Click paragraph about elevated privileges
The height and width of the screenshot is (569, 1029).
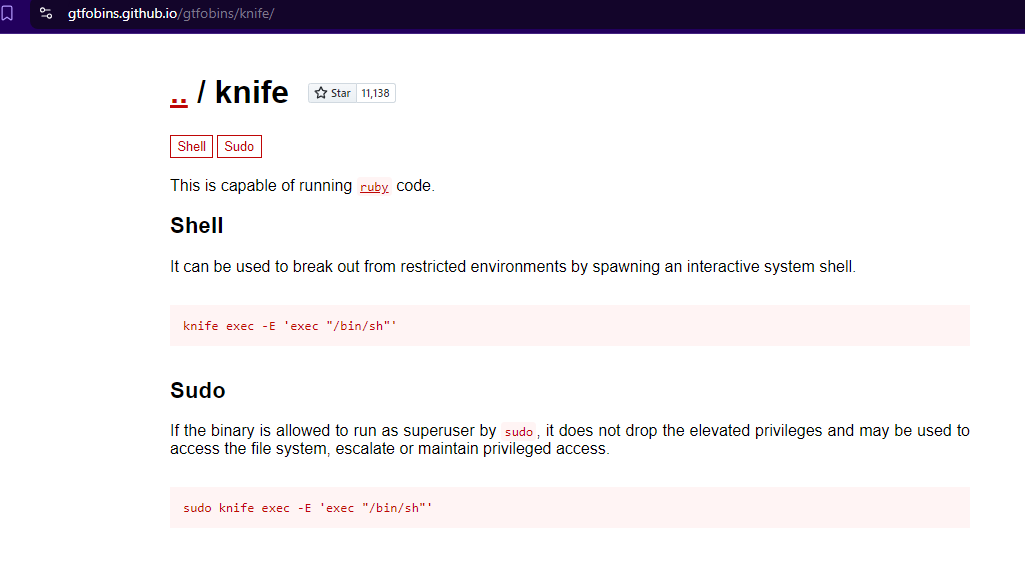point(569,440)
